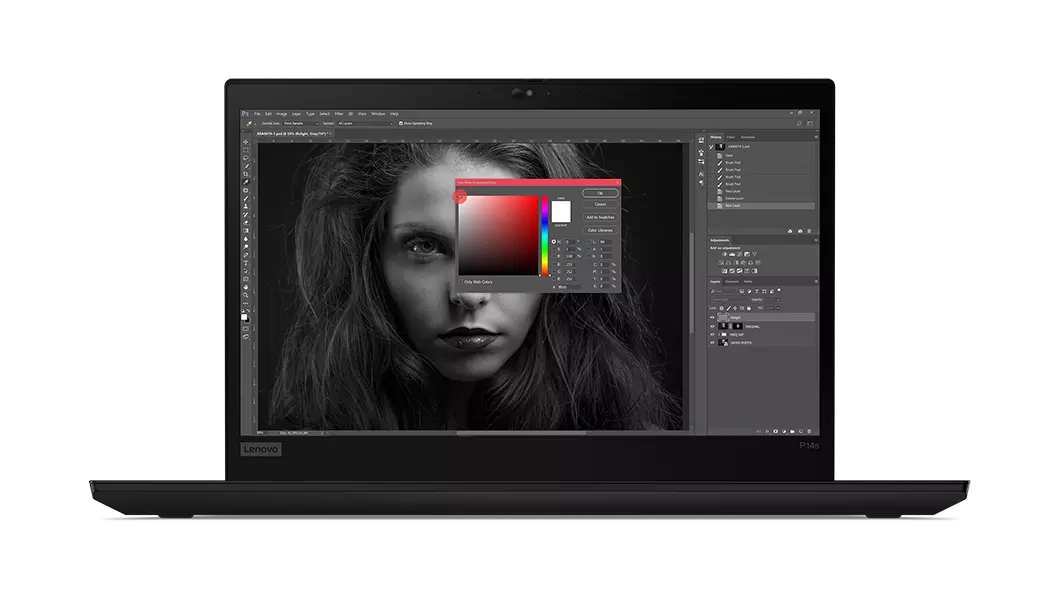Select the Hand tool

click(x=246, y=288)
